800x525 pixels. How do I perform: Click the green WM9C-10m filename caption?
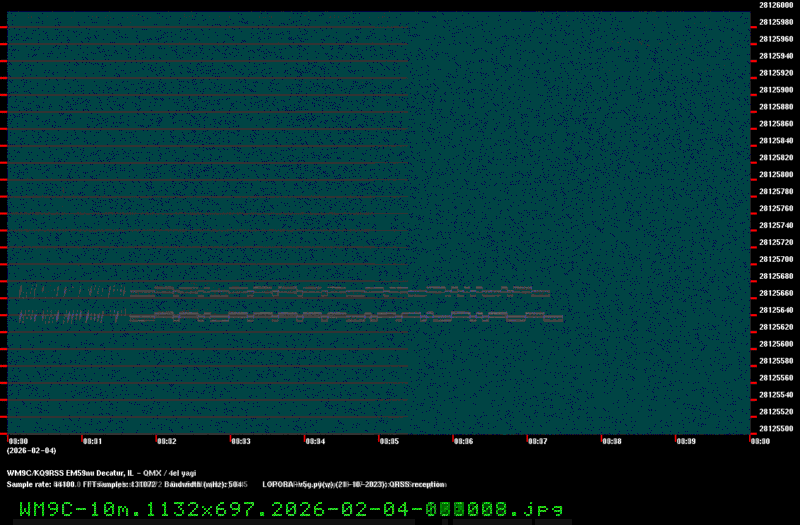(290, 509)
